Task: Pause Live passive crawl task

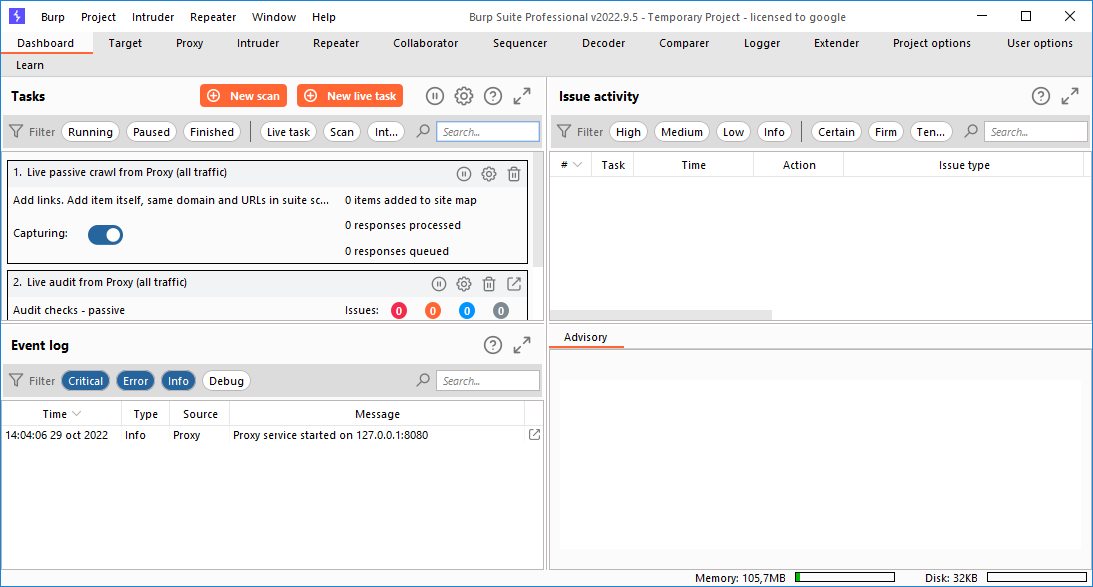Action: tap(464, 174)
